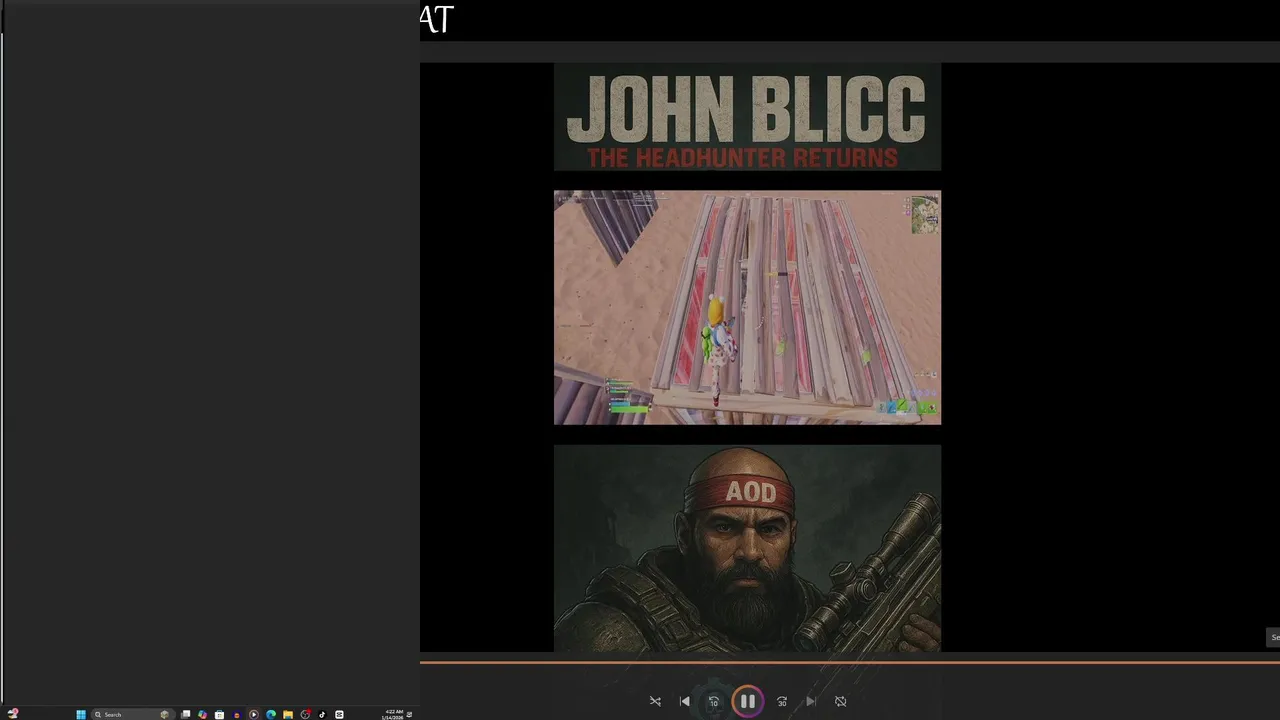The height and width of the screenshot is (720, 1280).
Task: Open the CapCut icon on the taskbar
Action: [x=339, y=714]
